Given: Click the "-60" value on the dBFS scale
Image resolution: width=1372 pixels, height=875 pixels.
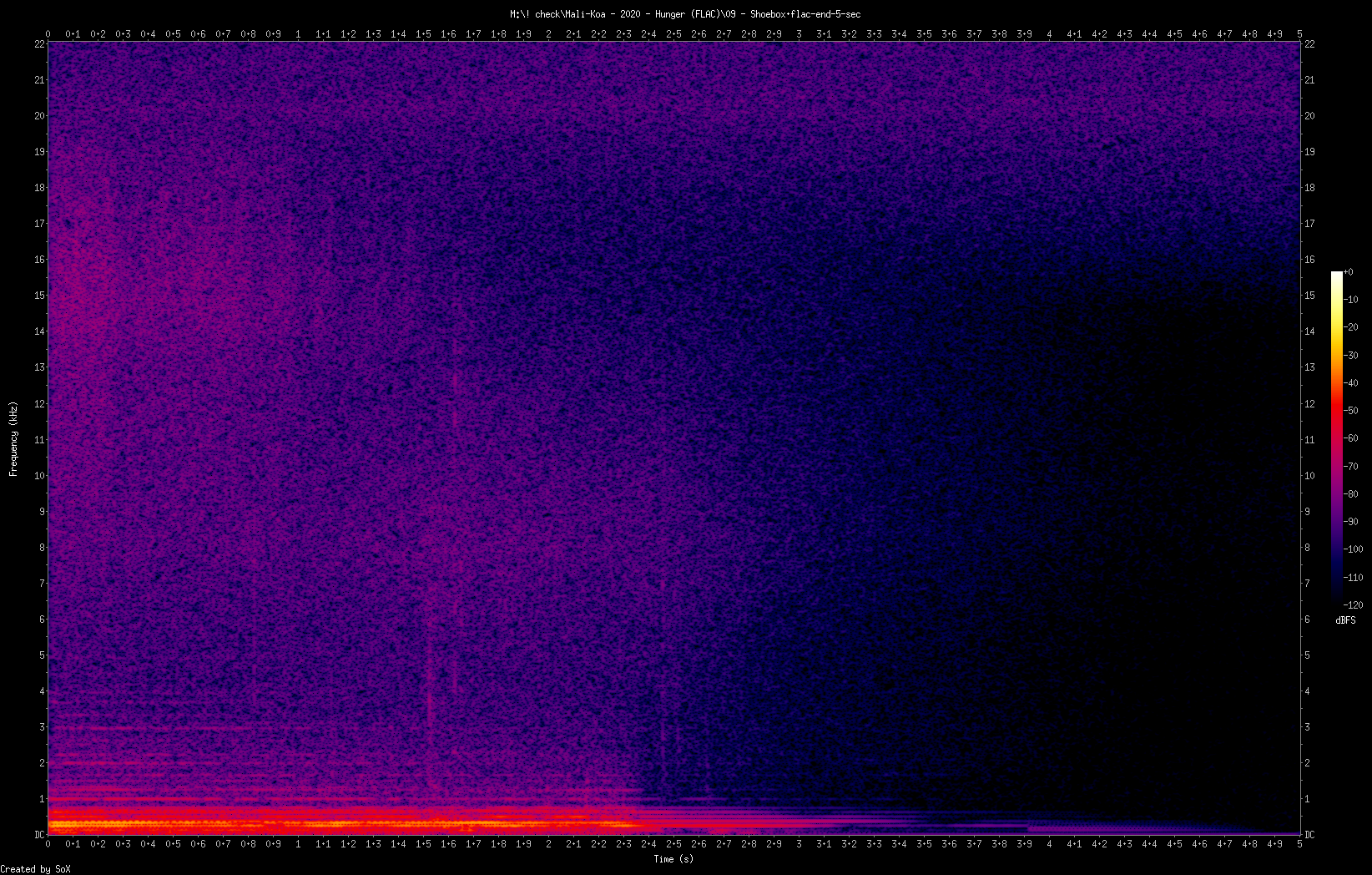Looking at the screenshot, I should coord(1351,438).
